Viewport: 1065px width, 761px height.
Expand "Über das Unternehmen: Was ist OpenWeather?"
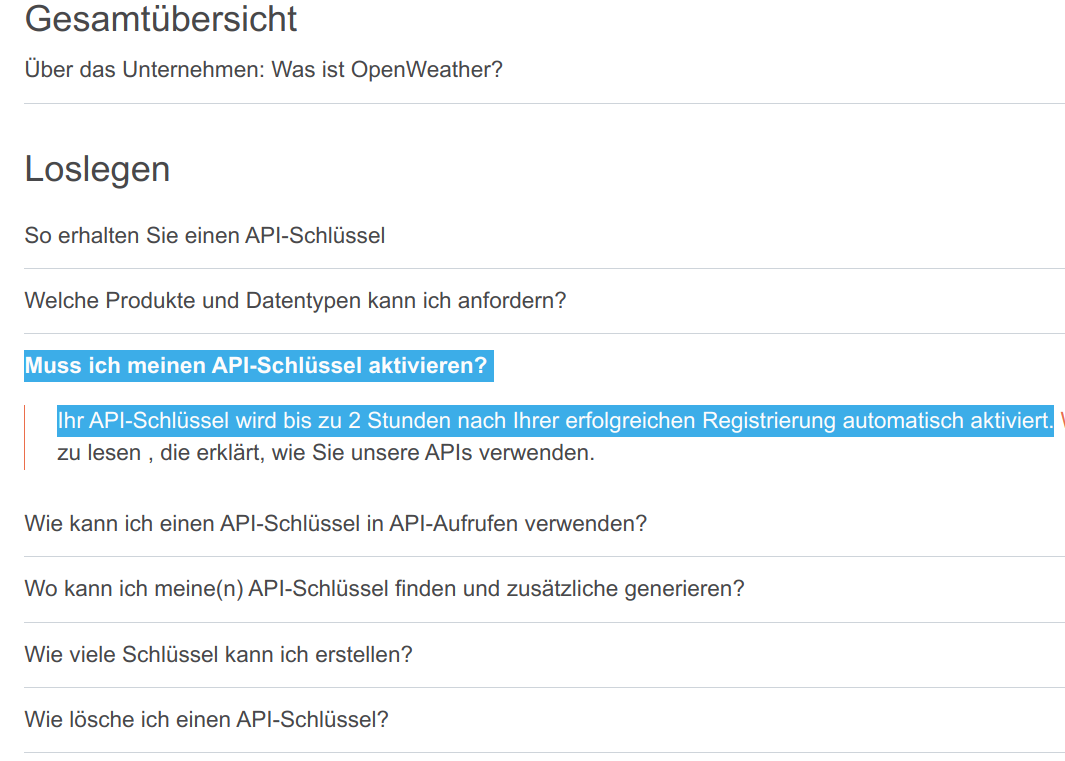[x=263, y=70]
